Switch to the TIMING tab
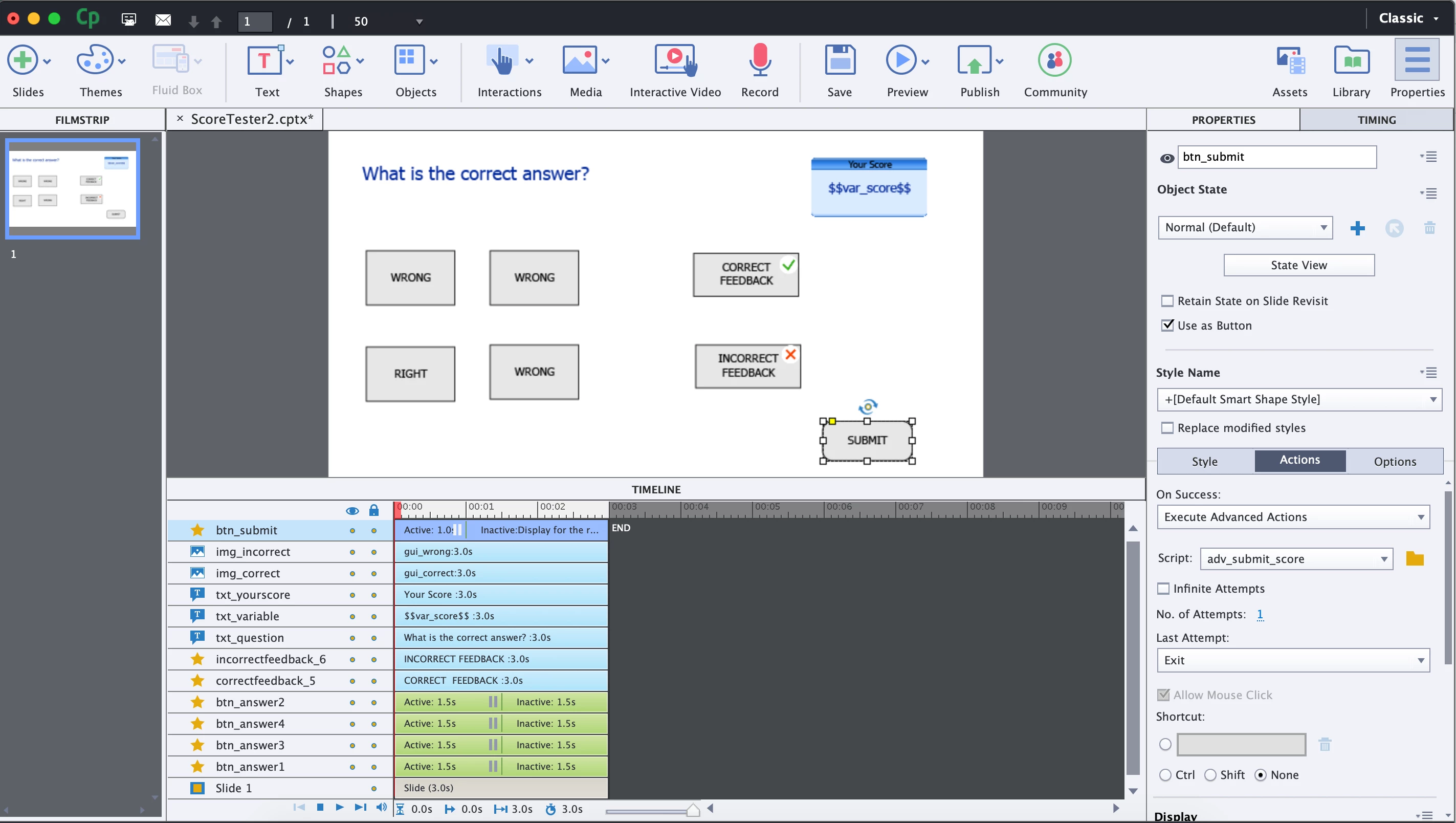The height and width of the screenshot is (823, 1456). pyautogui.click(x=1376, y=120)
